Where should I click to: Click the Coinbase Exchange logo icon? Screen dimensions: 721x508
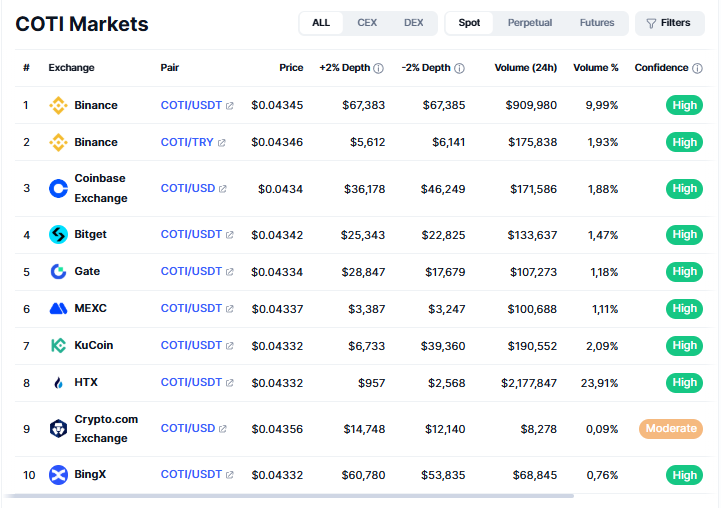click(58, 188)
